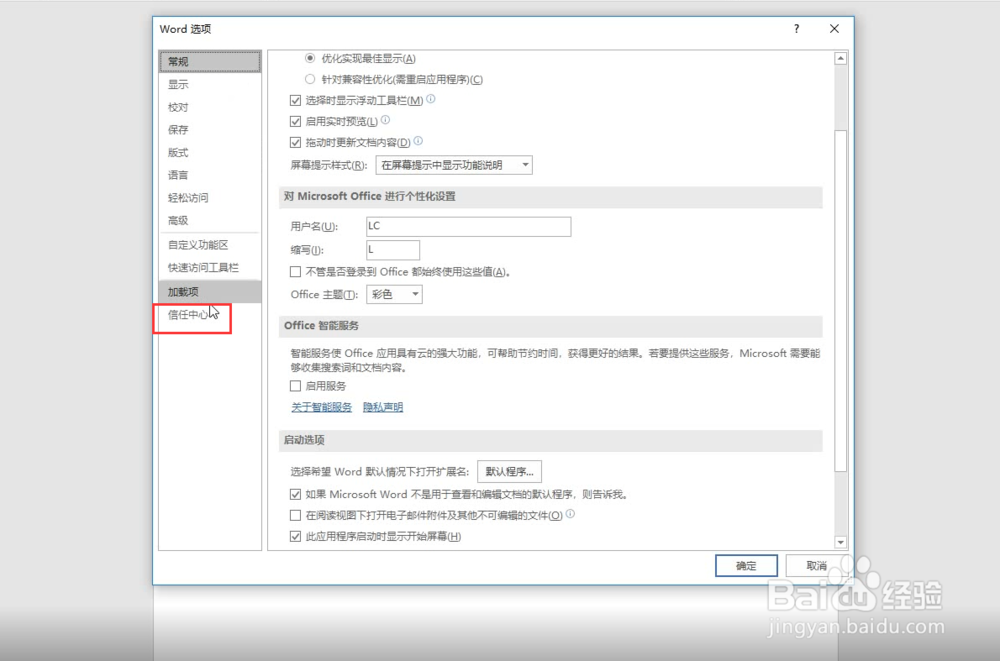Enable the 启用服务 checkbox
This screenshot has width=1000, height=661.
tap(295, 386)
